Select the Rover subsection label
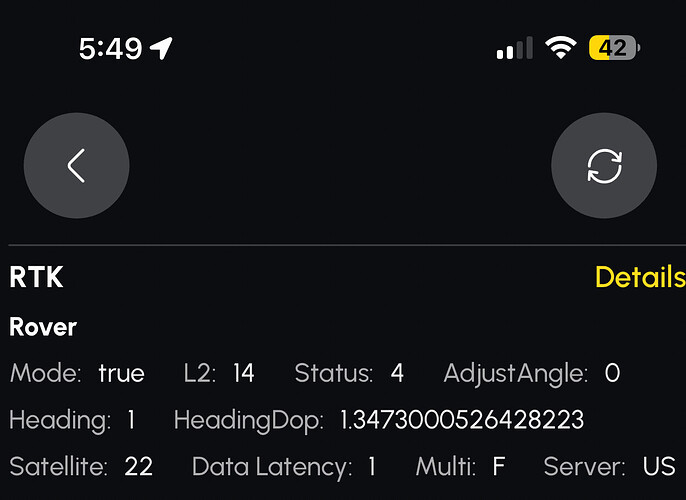The image size is (686, 500). pyautogui.click(x=43, y=327)
